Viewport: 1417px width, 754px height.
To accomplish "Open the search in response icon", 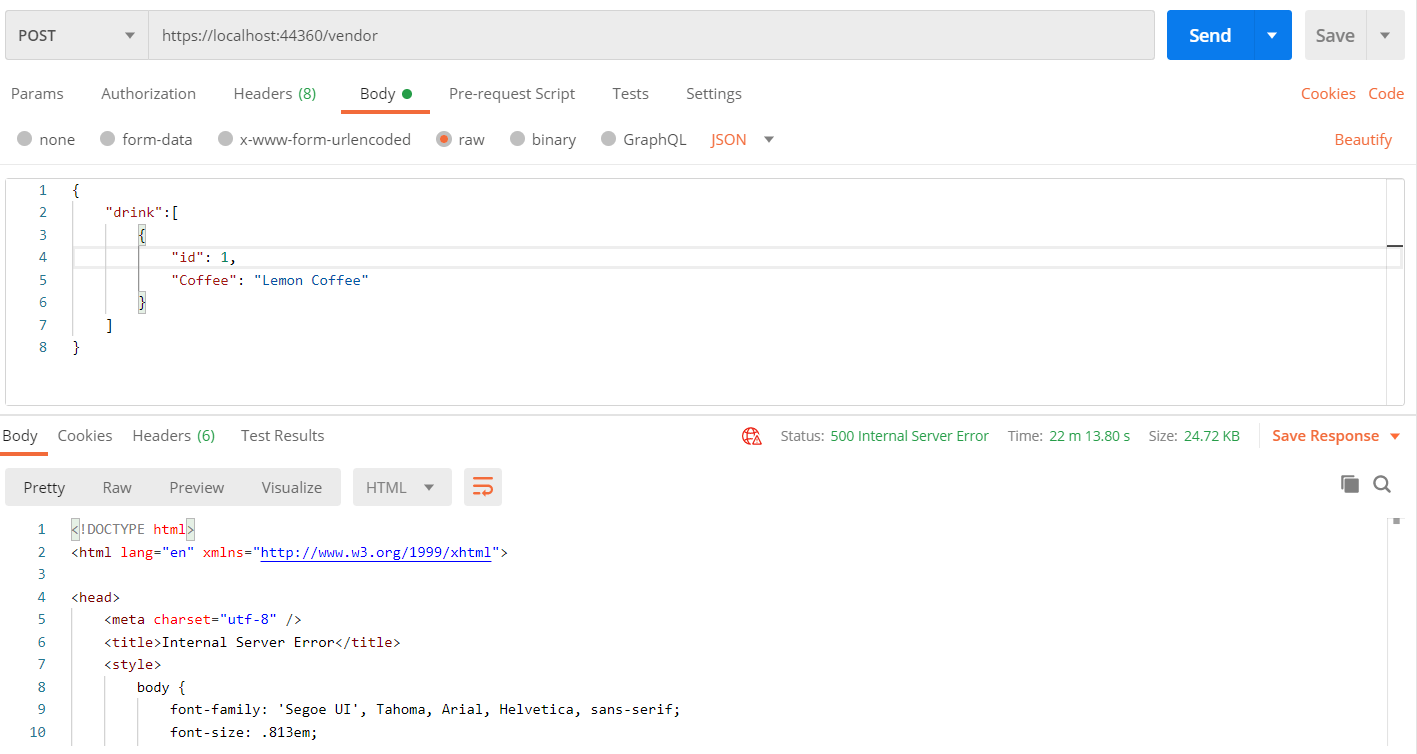I will pos(1382,483).
